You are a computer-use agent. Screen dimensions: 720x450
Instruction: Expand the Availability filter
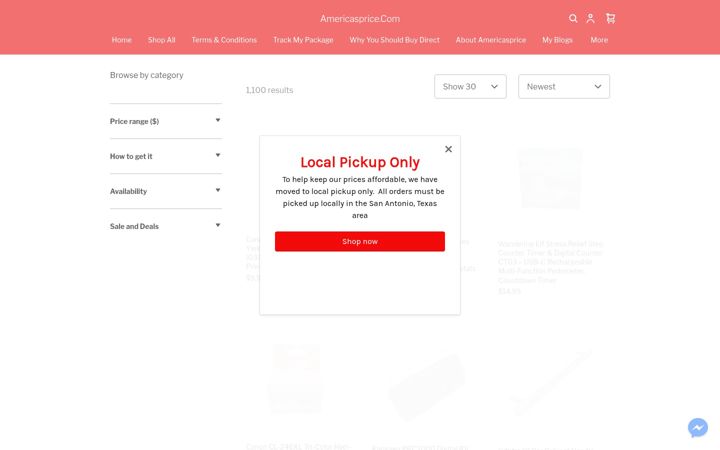click(166, 191)
